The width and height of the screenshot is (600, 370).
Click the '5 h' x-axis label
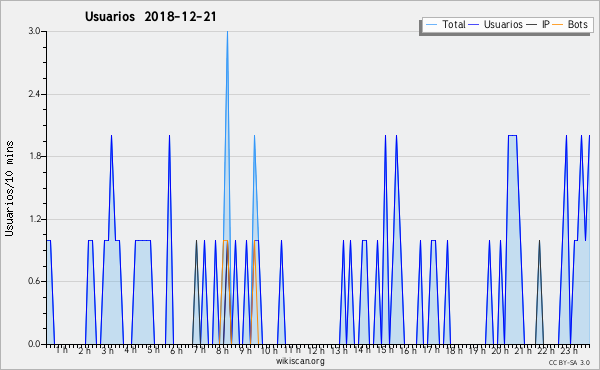(153, 350)
